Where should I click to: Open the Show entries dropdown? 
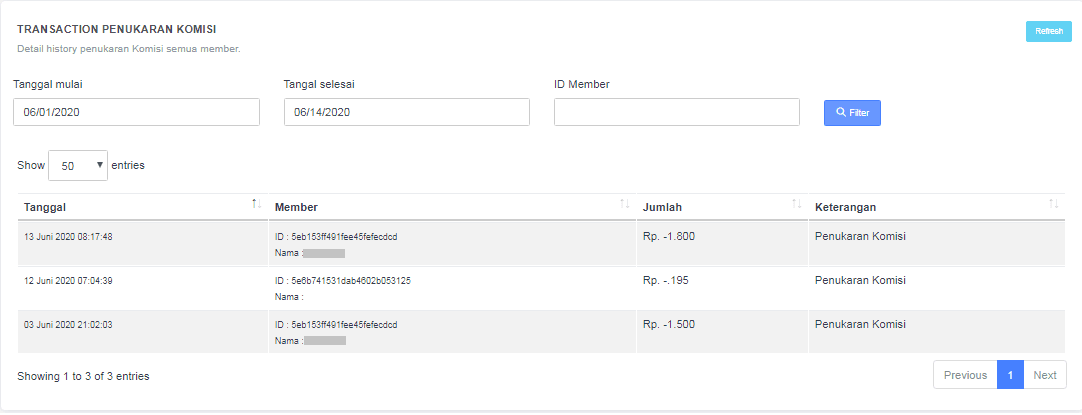click(x=78, y=166)
